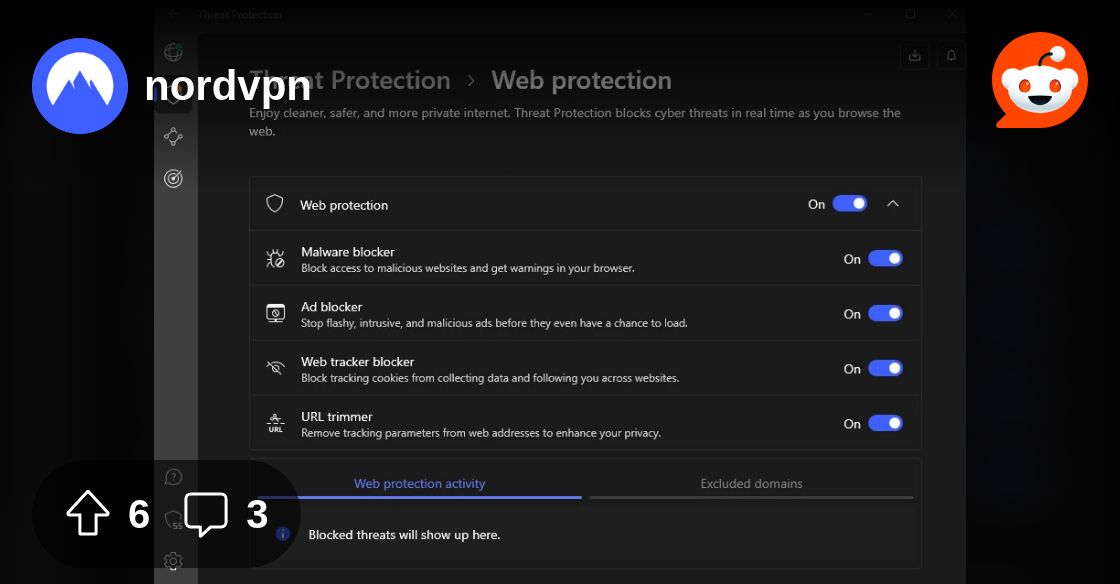Click the Reddit logo icon

[x=1039, y=81]
